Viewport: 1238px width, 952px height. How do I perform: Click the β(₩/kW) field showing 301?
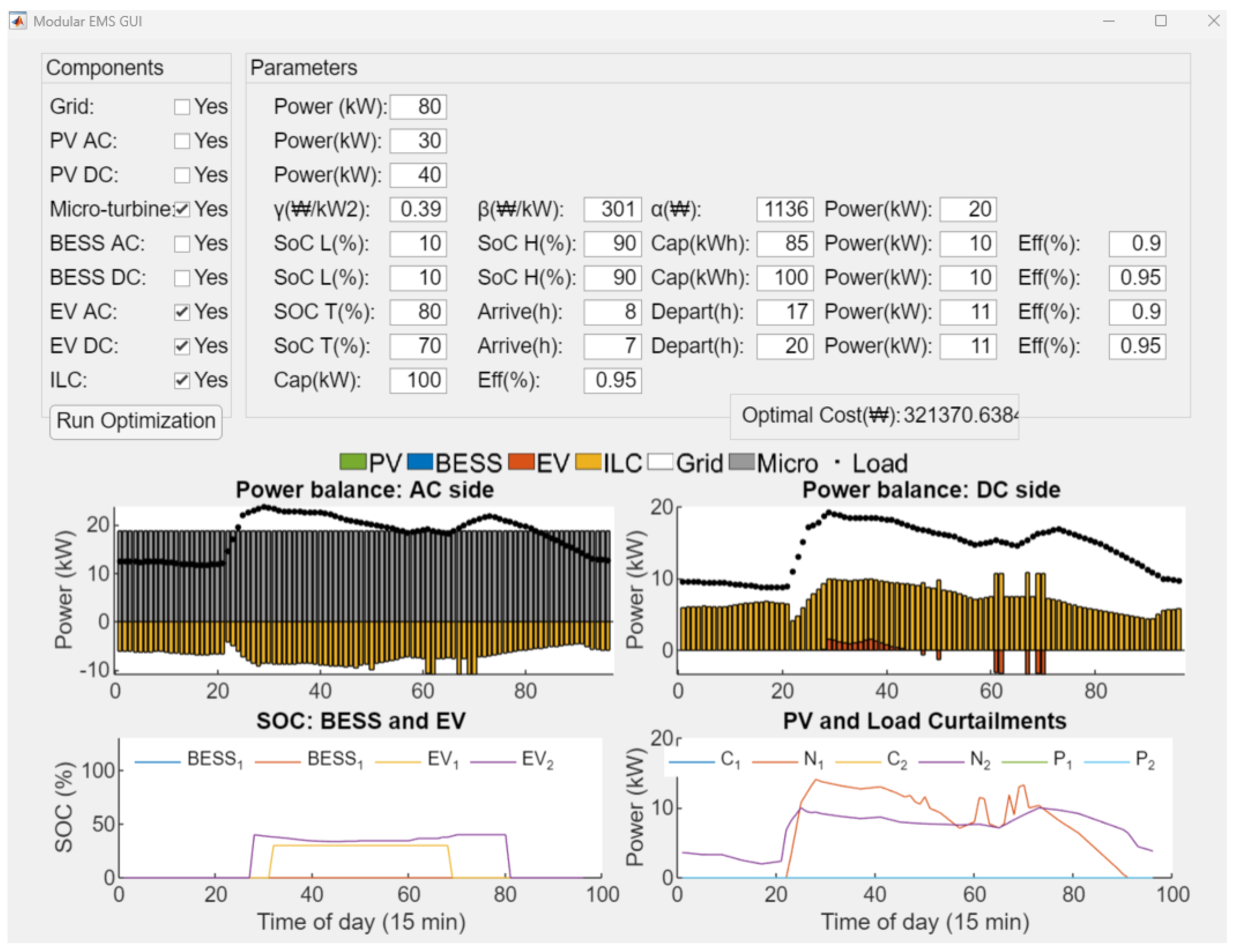coord(612,209)
